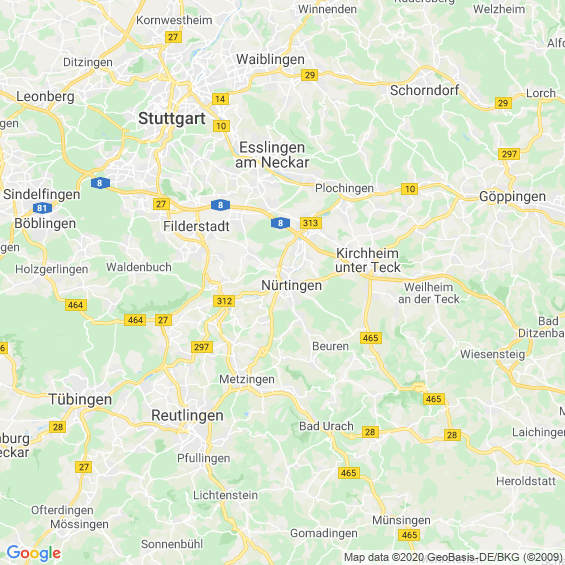565x565 pixels.
Task: Select the Bad Urach town label
Action: click(326, 426)
